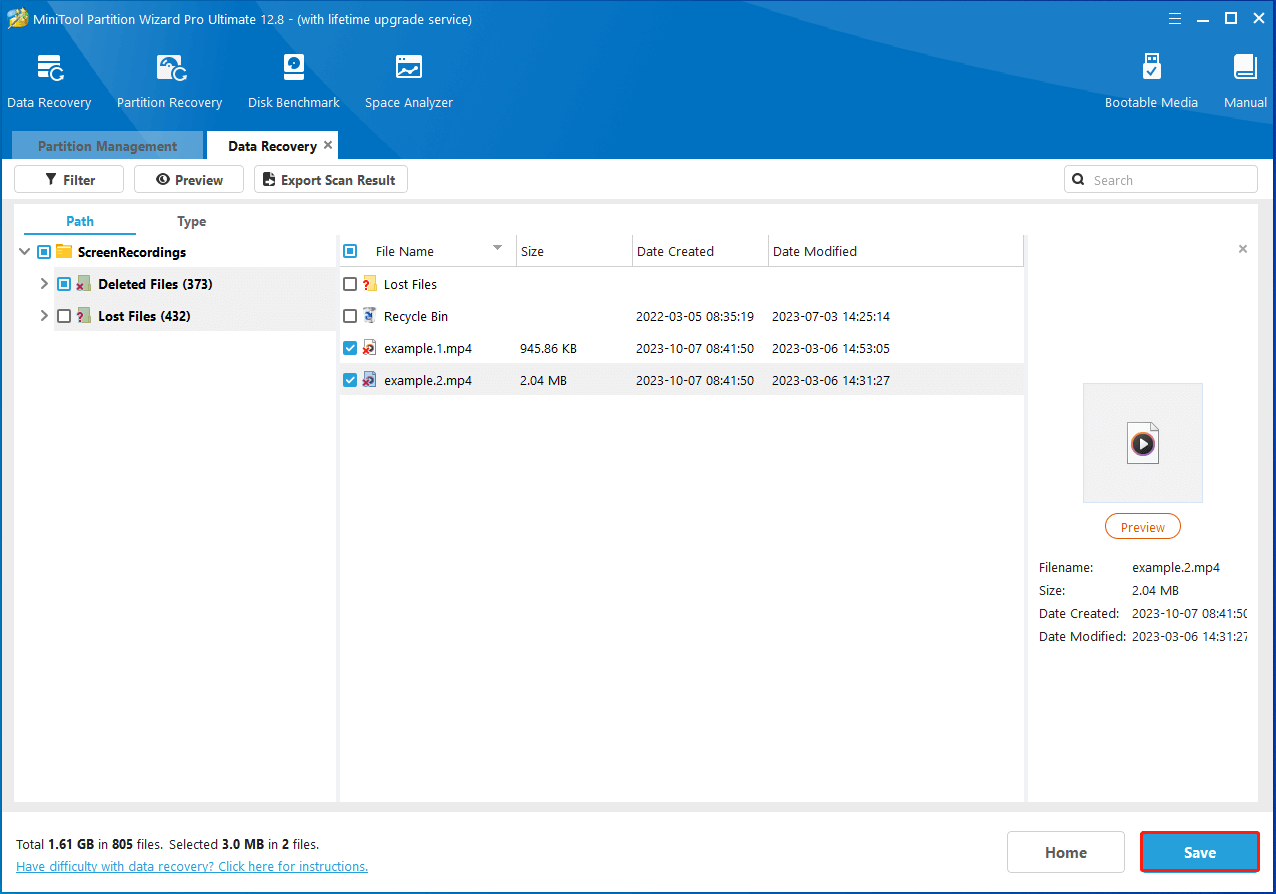Click the search magnifier icon

coord(1078,180)
